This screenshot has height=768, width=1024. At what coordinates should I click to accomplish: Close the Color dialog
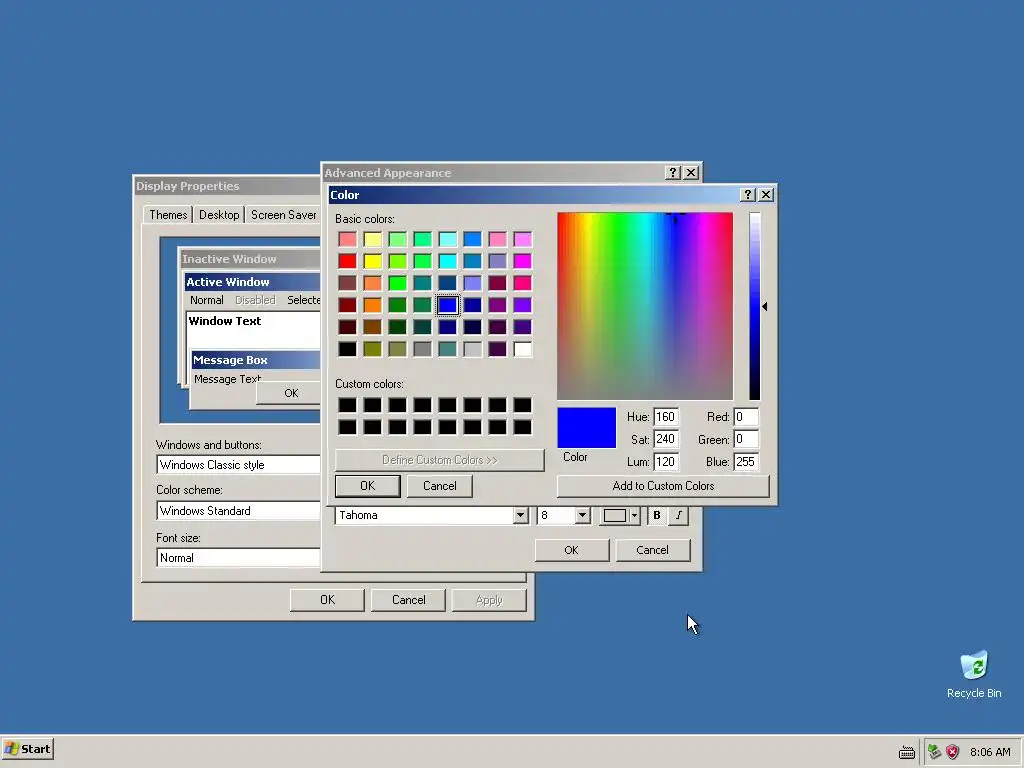pos(766,195)
